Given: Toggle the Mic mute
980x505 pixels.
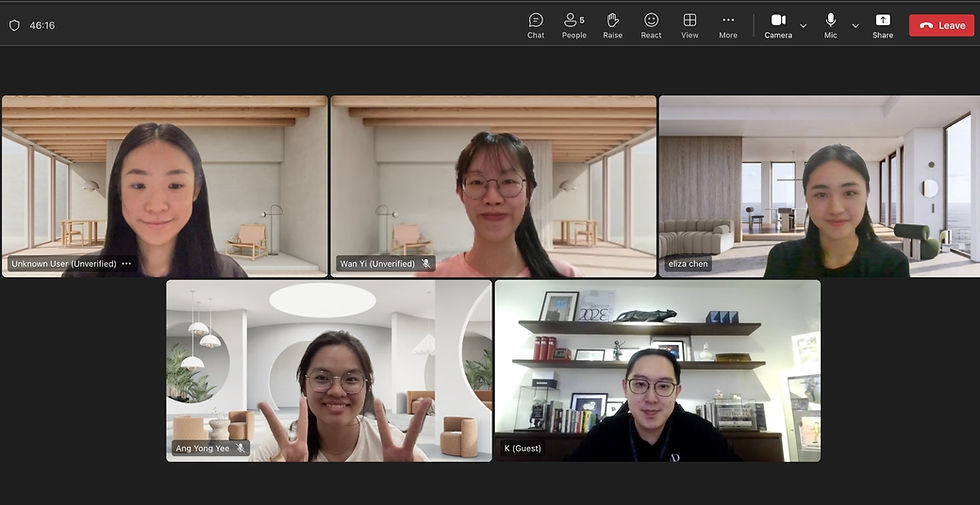Looking at the screenshot, I should pyautogui.click(x=831, y=26).
